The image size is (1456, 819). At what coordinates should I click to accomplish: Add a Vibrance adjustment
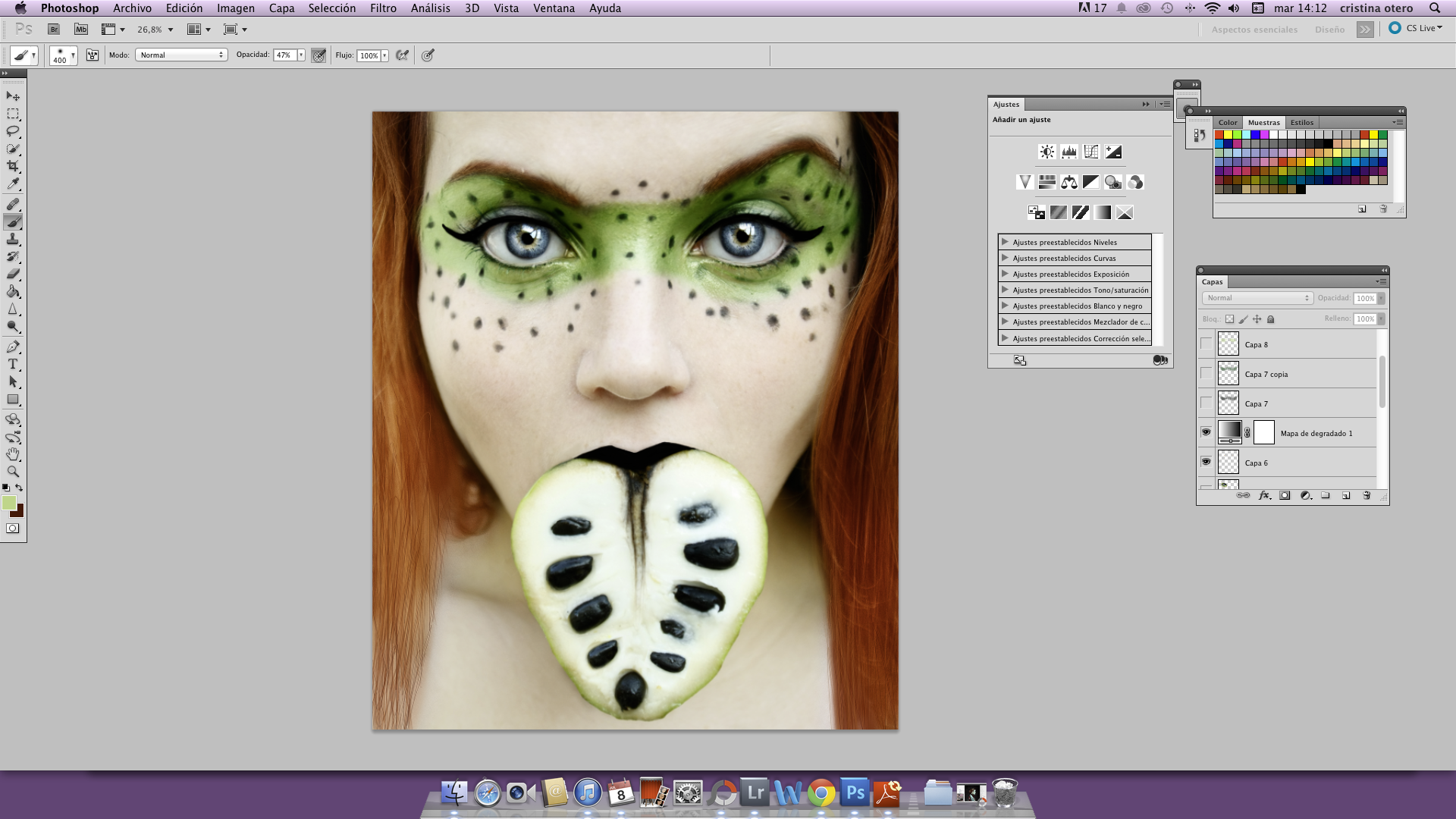(x=1025, y=182)
